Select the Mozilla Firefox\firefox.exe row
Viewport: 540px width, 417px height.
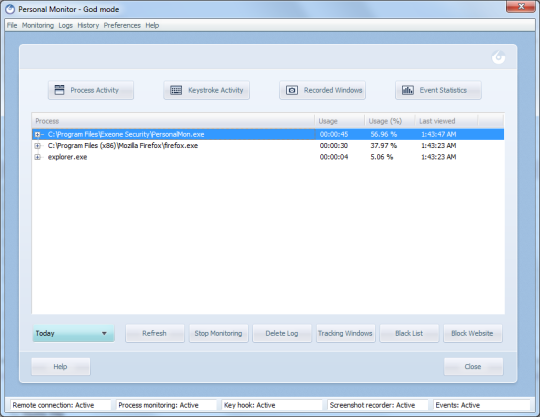point(268,146)
